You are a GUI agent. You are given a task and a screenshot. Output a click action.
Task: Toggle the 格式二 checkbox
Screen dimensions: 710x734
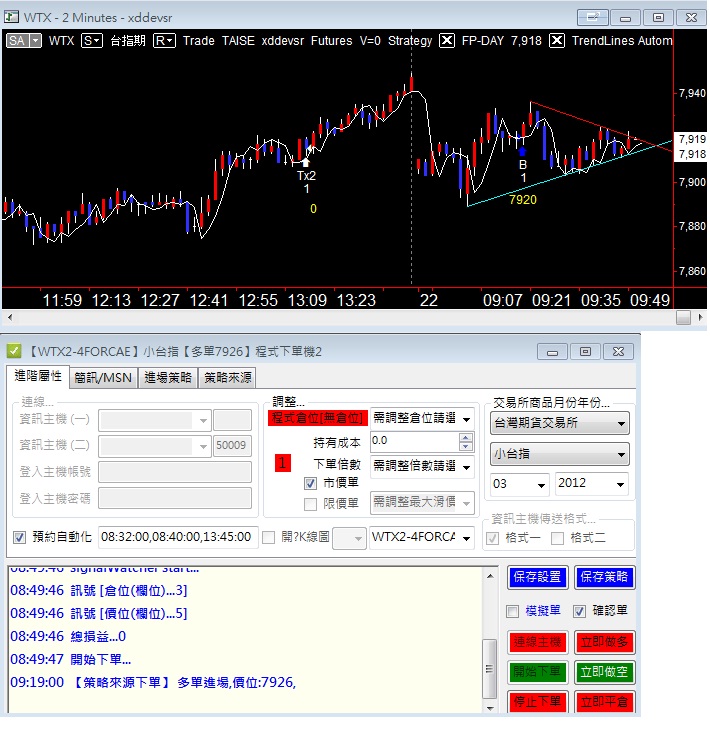[557, 538]
